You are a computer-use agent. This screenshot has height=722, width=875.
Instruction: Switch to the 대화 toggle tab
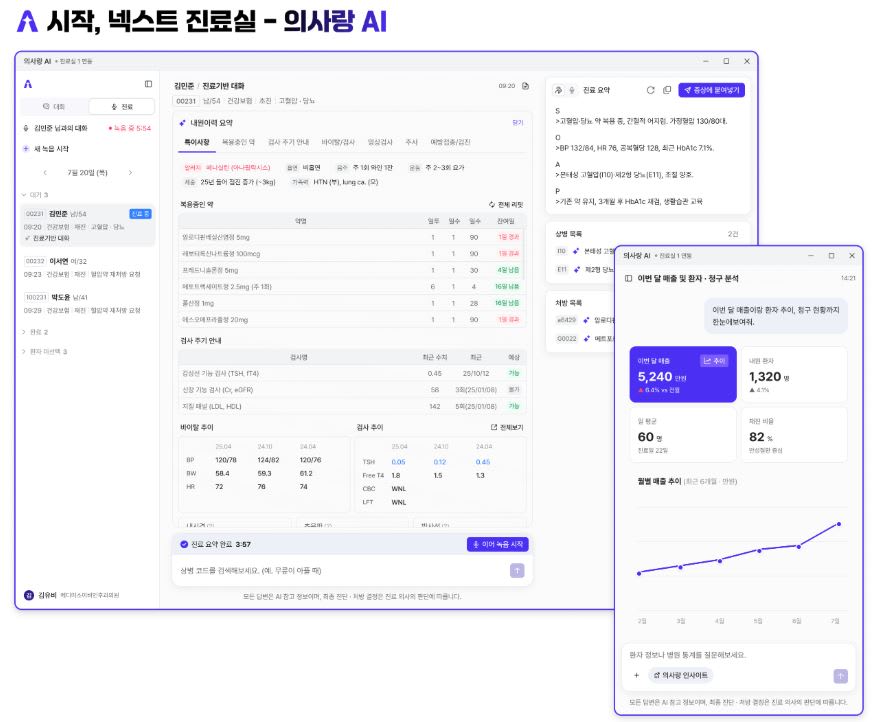(54, 107)
